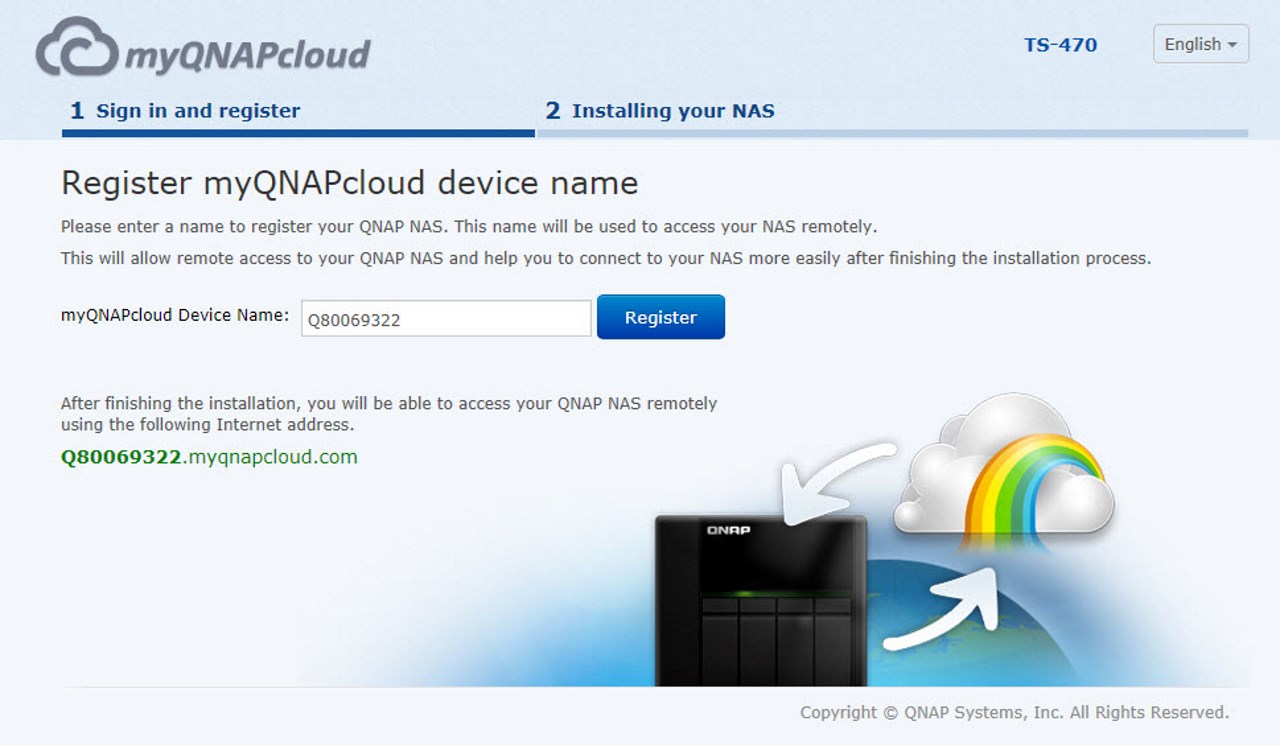Click the Copyright QNAP Systems footer text
The height and width of the screenshot is (746, 1280).
[1014, 713]
